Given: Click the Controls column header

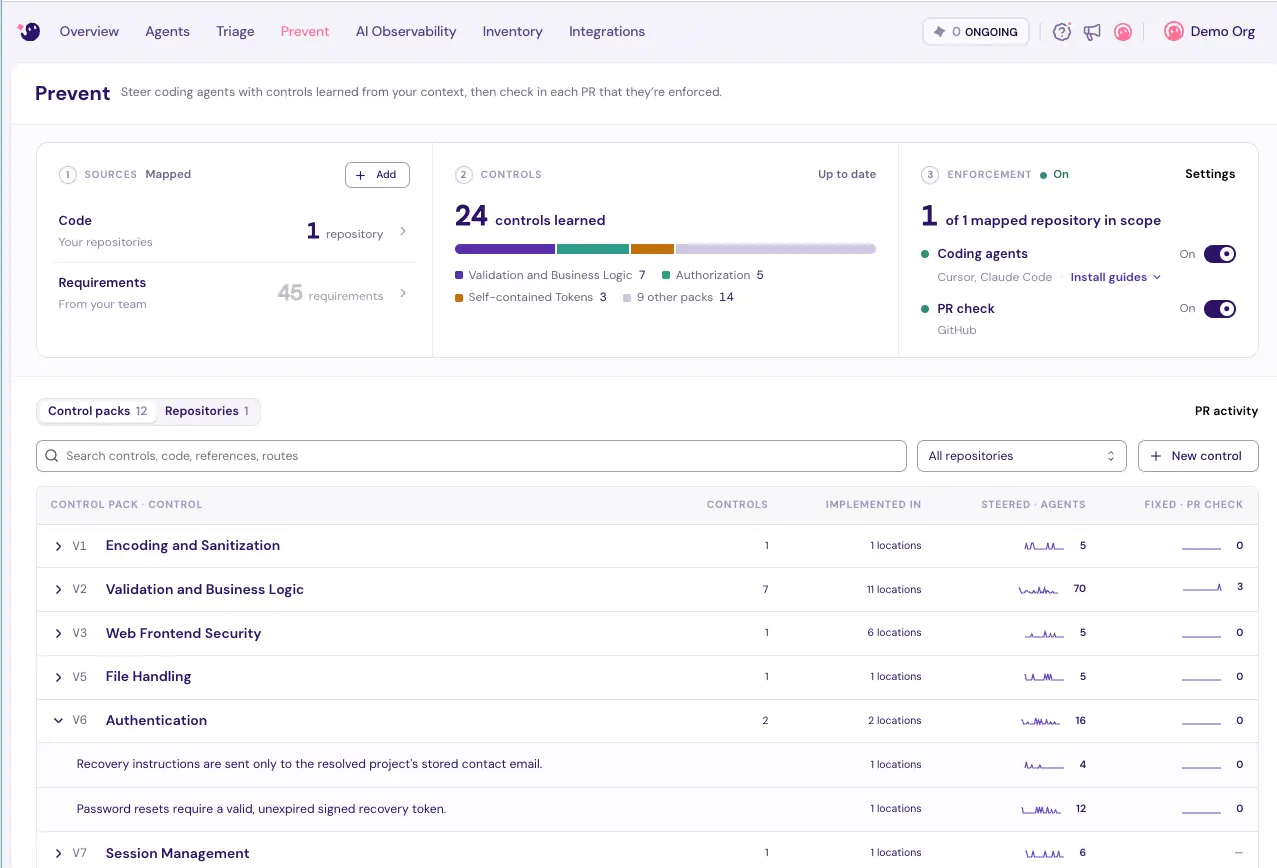Looking at the screenshot, I should [737, 505].
